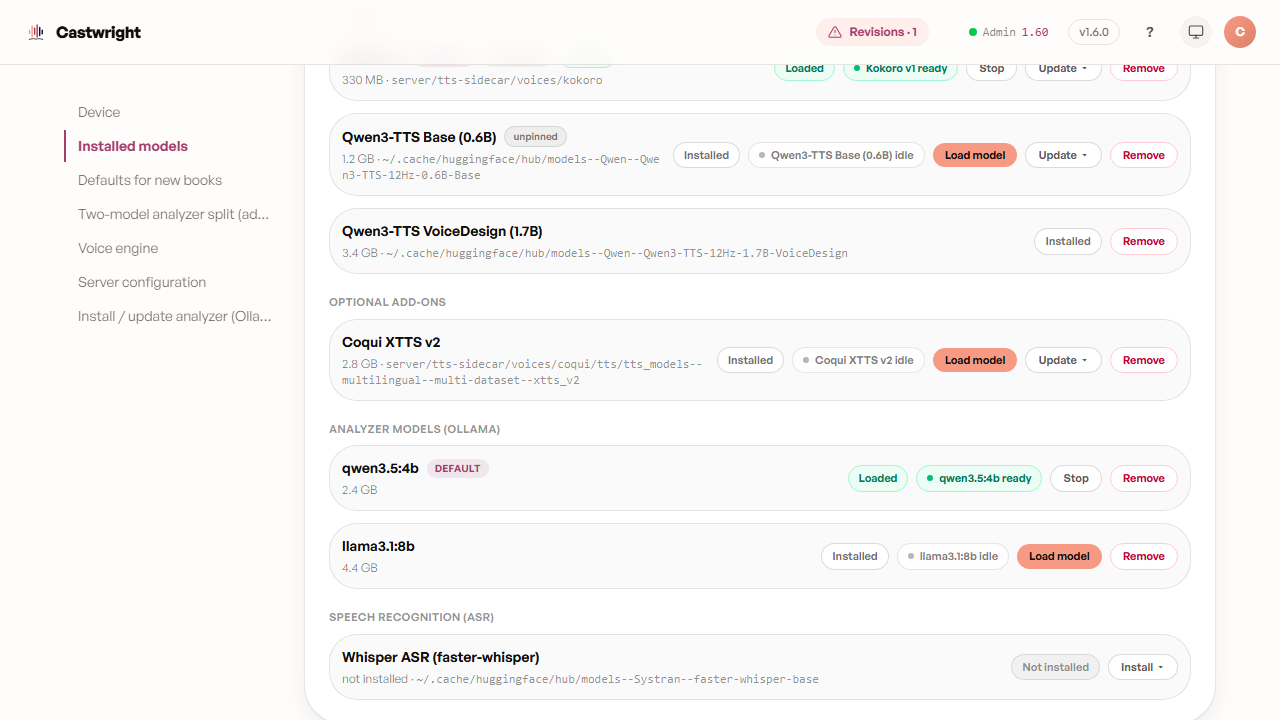Viewport: 1280px width, 720px height.
Task: Click the Kokoro v1 ready status chip
Action: click(x=900, y=69)
